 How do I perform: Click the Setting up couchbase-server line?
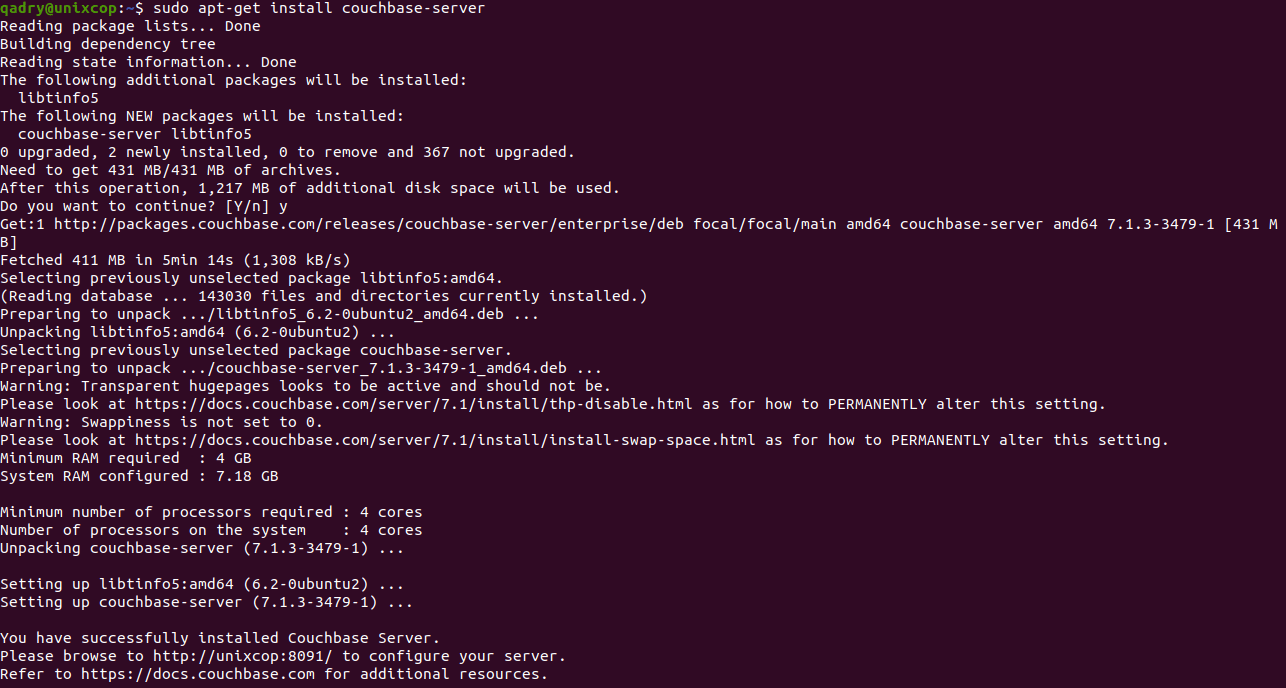(x=206, y=602)
